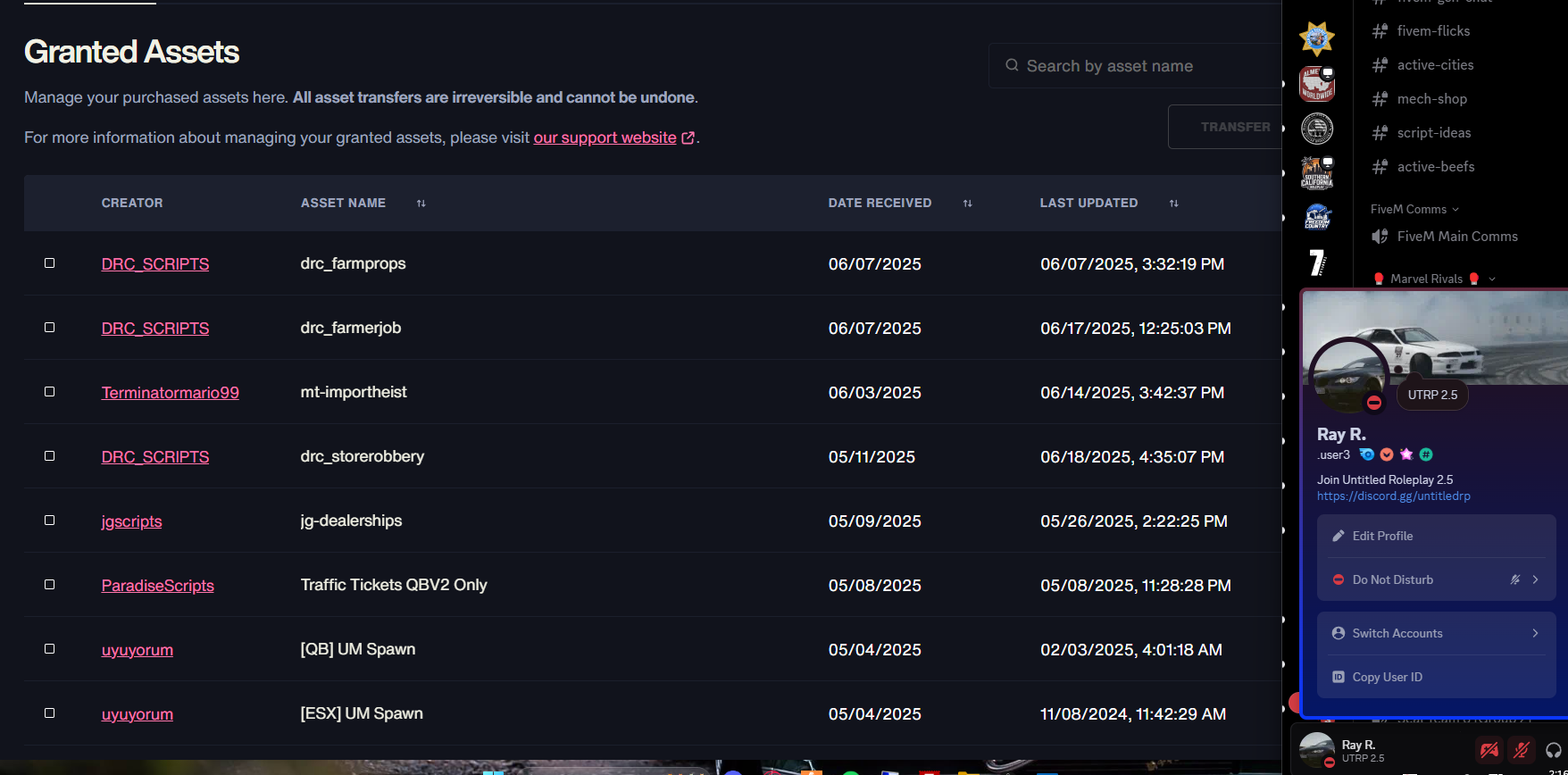This screenshot has height=775, width=1568.
Task: Collapse the FiveM Comms channel category
Action: (1414, 209)
